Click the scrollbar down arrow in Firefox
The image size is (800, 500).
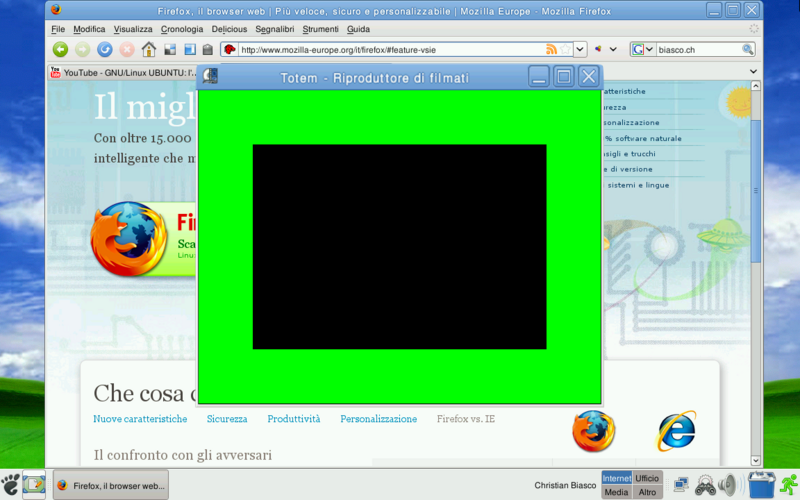tap(756, 461)
